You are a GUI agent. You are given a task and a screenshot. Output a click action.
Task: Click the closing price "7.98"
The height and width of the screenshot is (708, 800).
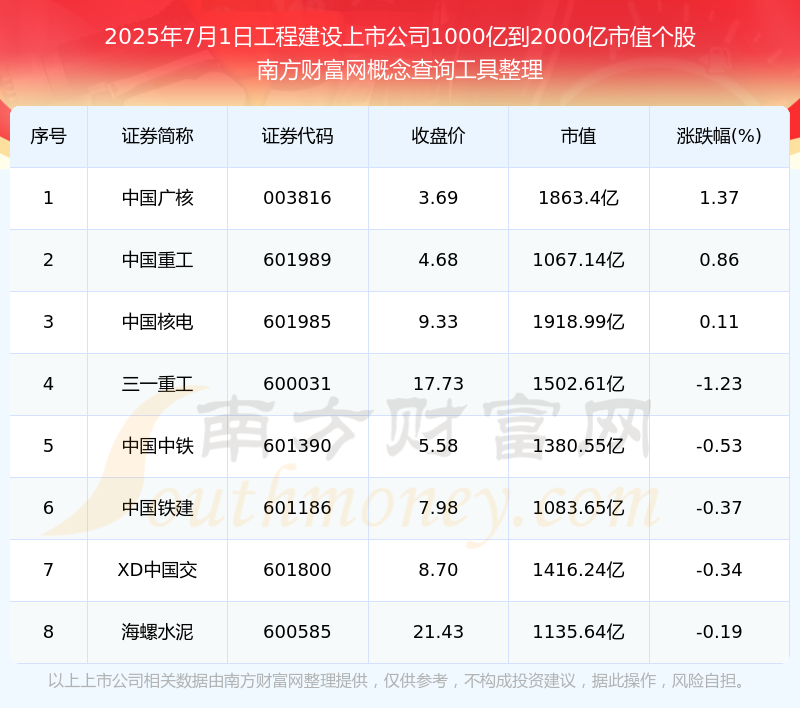pyautogui.click(x=438, y=508)
